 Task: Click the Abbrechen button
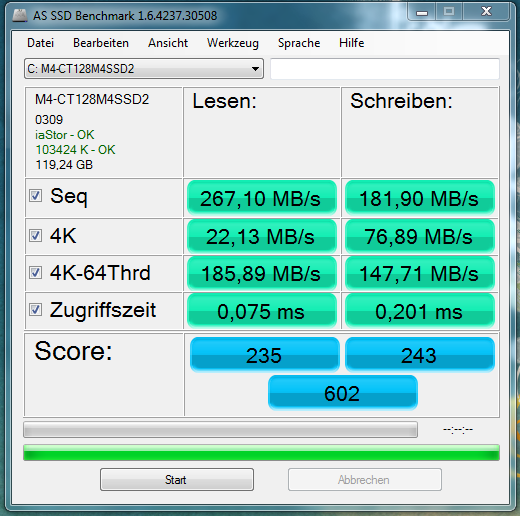click(x=365, y=480)
